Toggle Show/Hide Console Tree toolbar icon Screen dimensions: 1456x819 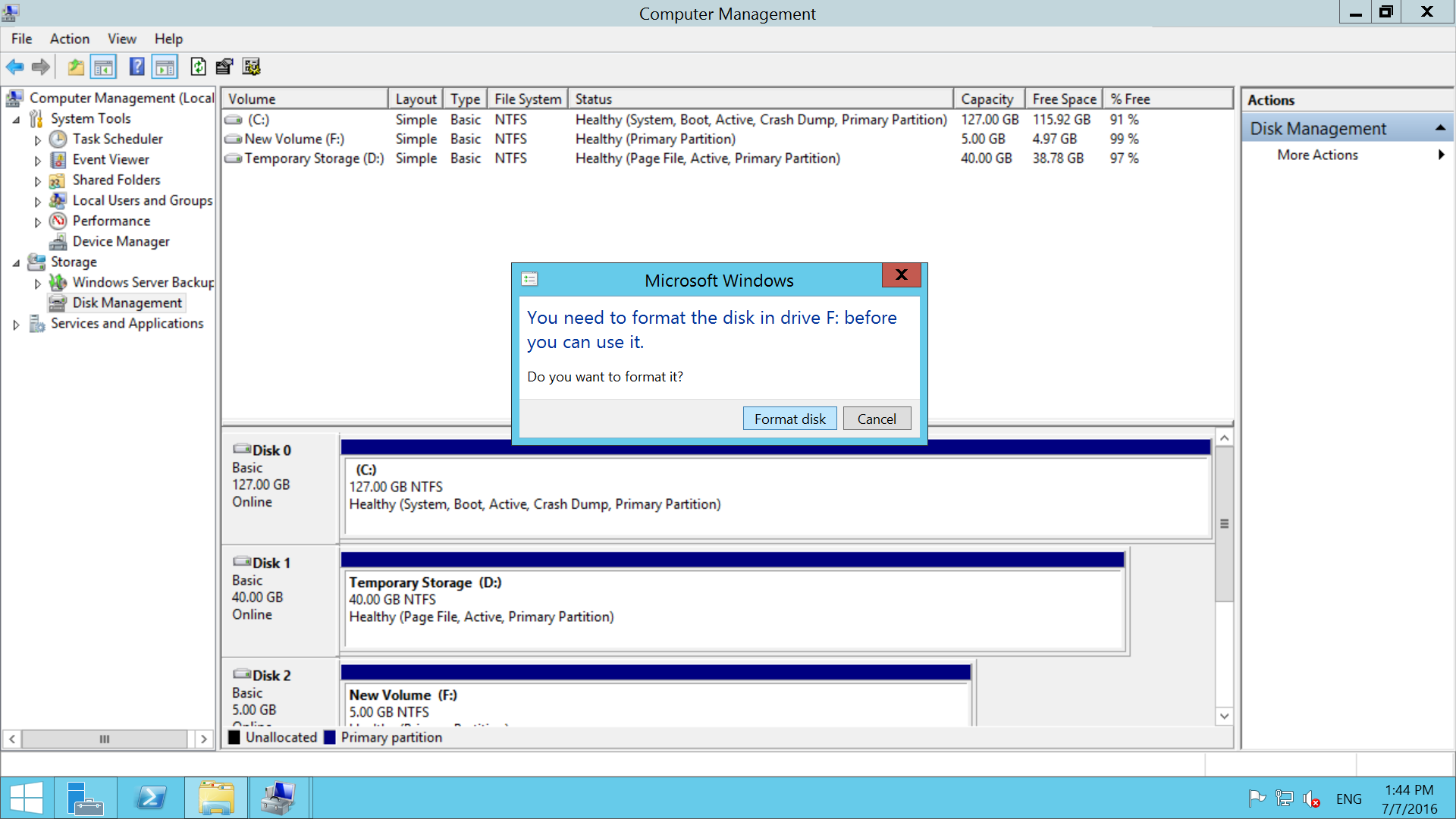(103, 67)
